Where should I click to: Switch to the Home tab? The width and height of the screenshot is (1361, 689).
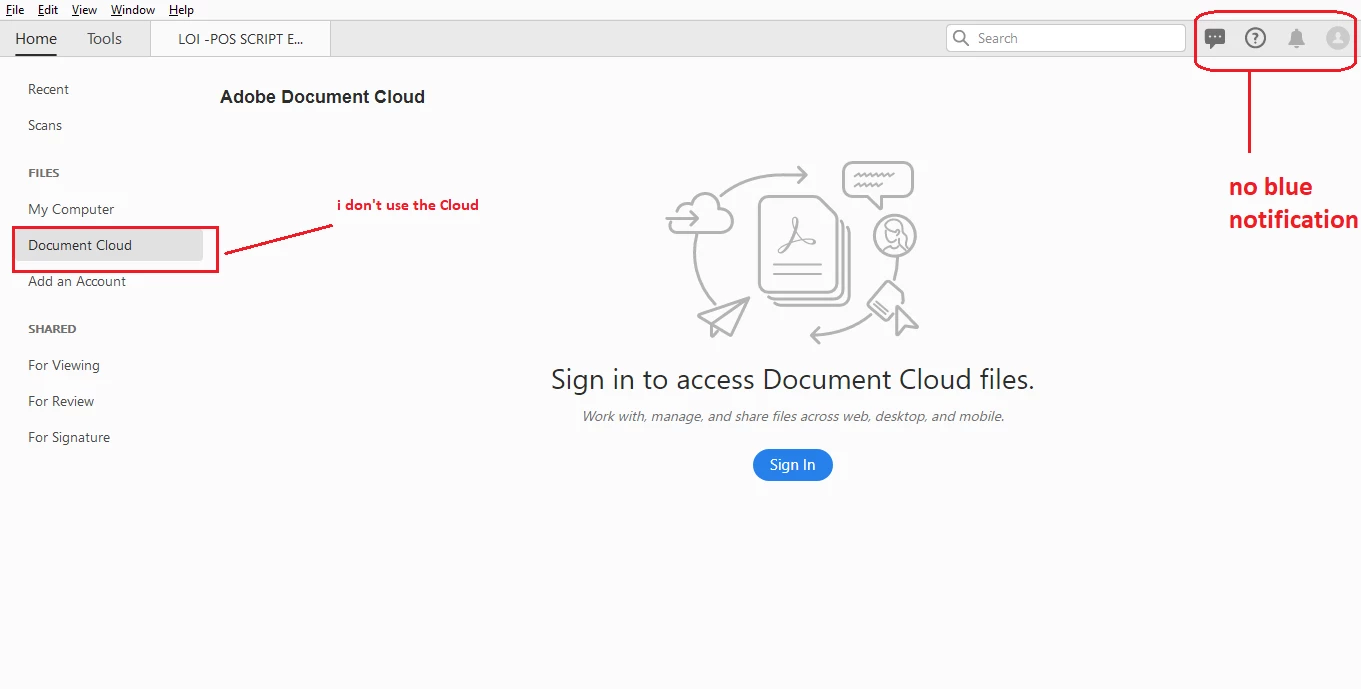pos(36,39)
